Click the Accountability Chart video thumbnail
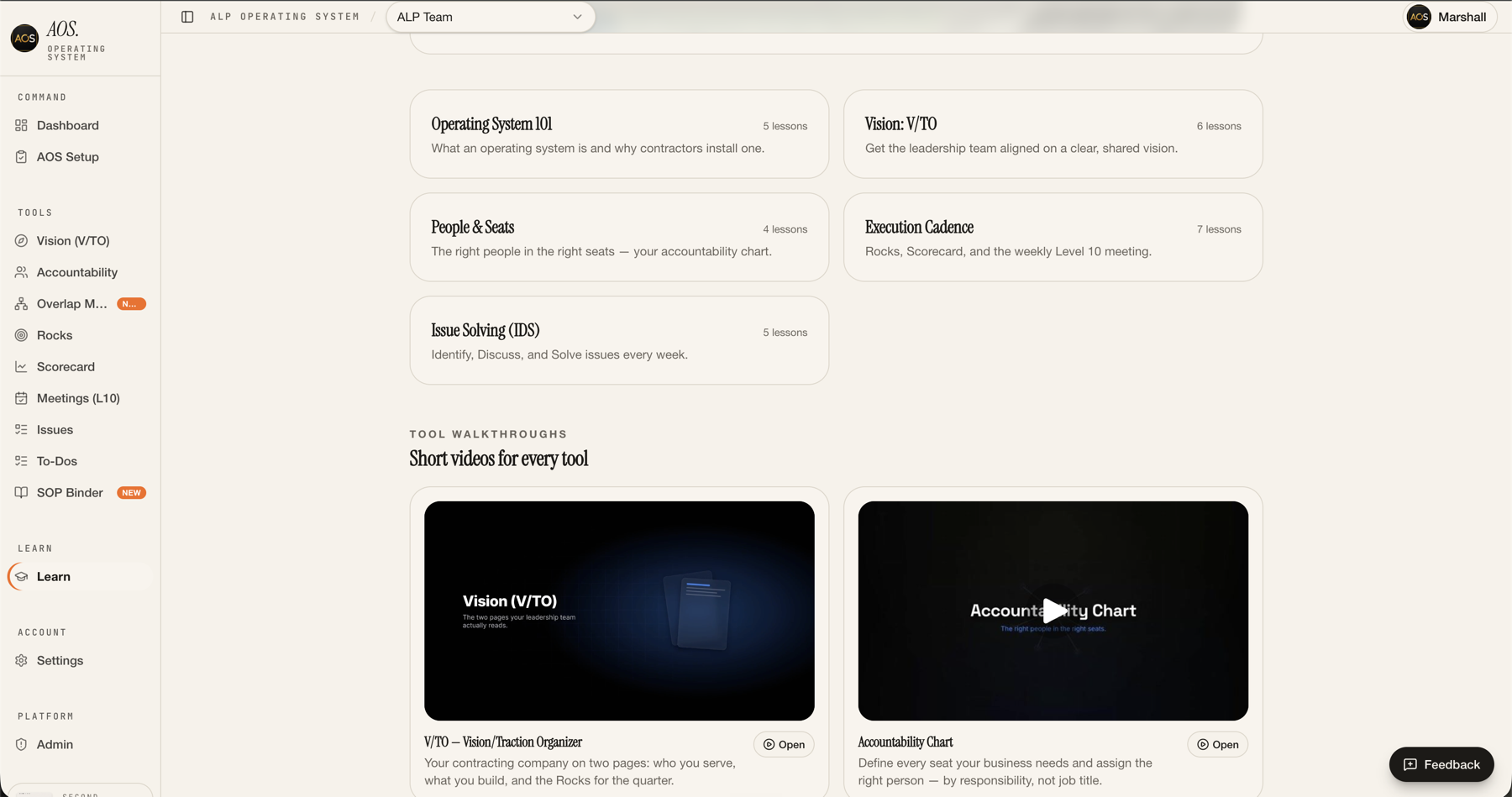Screen dimensions: 1512x797 click(x=1053, y=611)
